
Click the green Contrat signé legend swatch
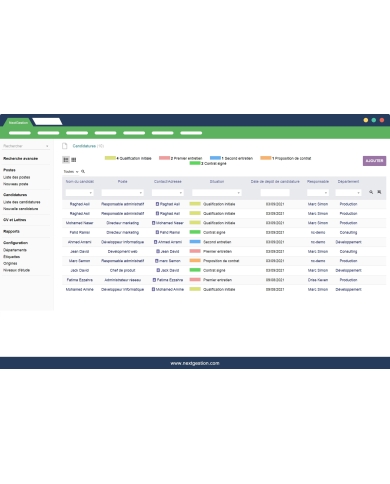[195, 163]
